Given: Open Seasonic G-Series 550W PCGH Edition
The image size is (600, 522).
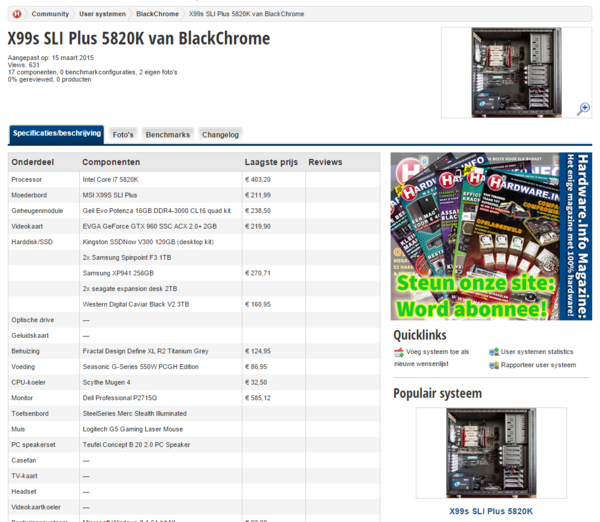Looking at the screenshot, I should [x=140, y=367].
